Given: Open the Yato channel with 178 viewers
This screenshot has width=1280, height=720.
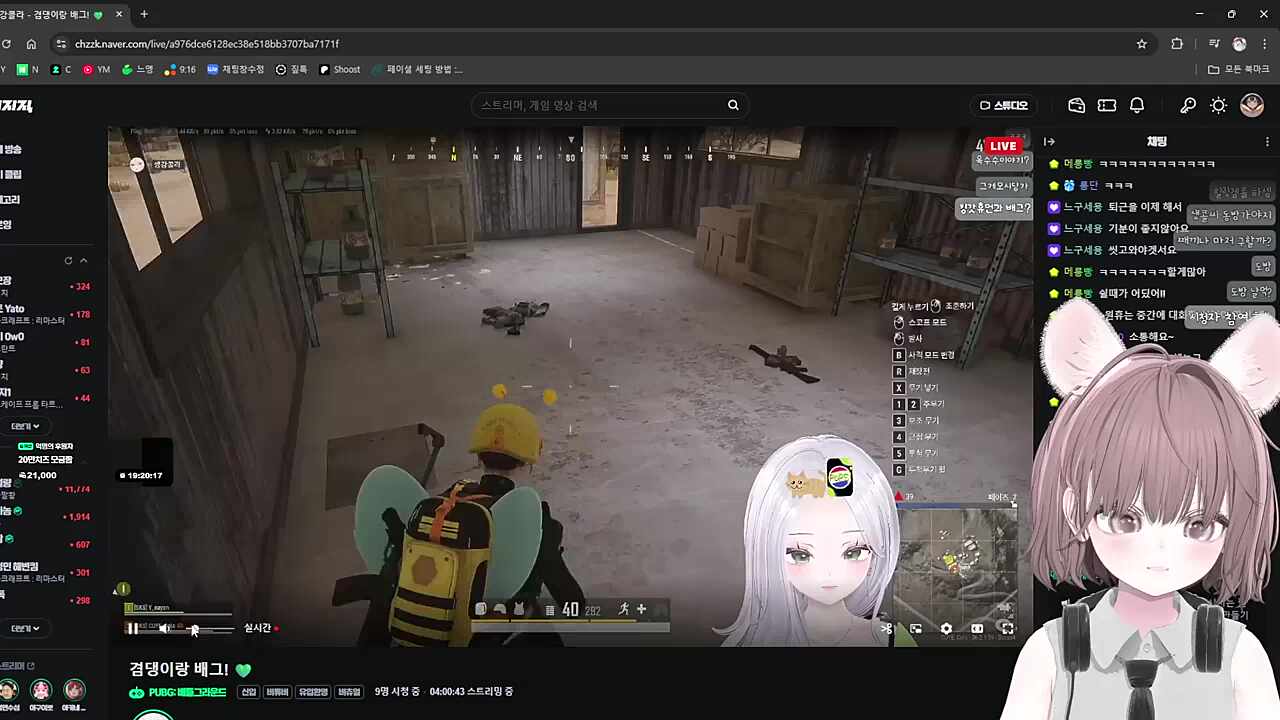Looking at the screenshot, I should pos(47,314).
